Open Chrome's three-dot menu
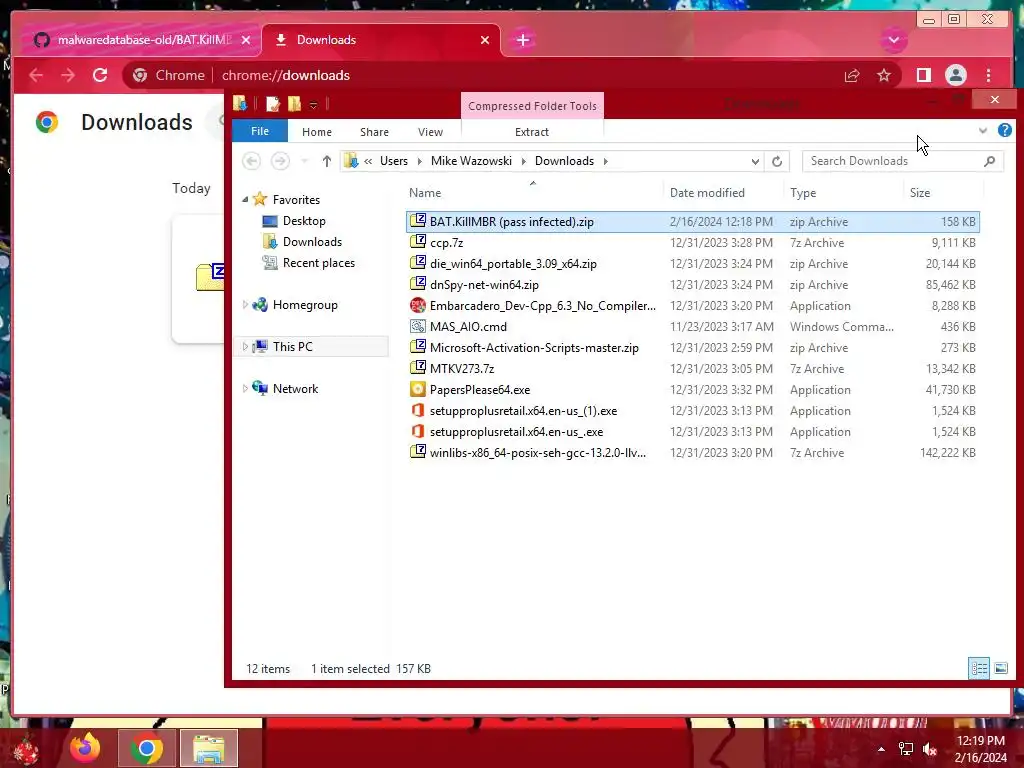 (x=989, y=75)
